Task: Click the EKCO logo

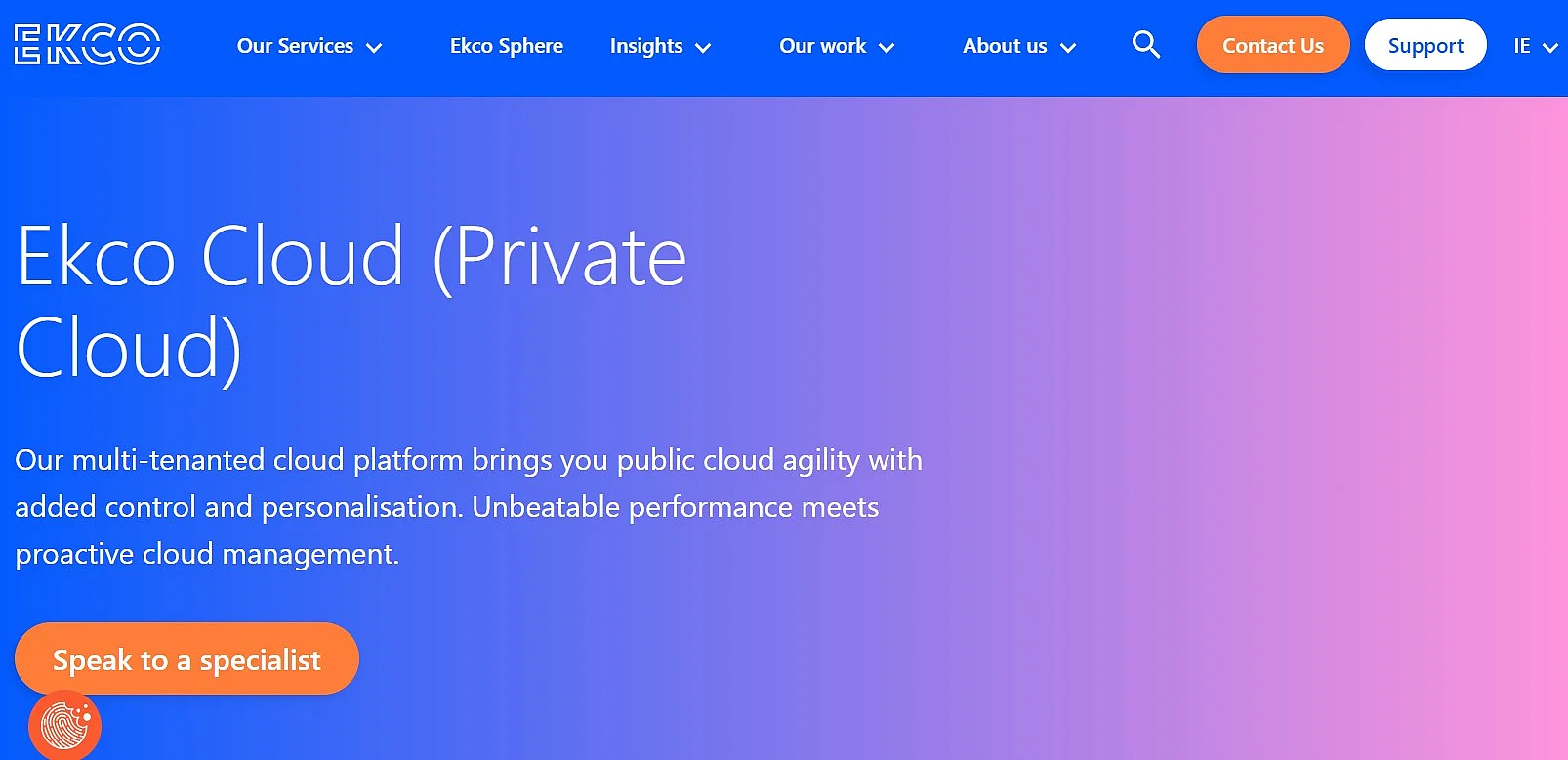Action: point(87,45)
